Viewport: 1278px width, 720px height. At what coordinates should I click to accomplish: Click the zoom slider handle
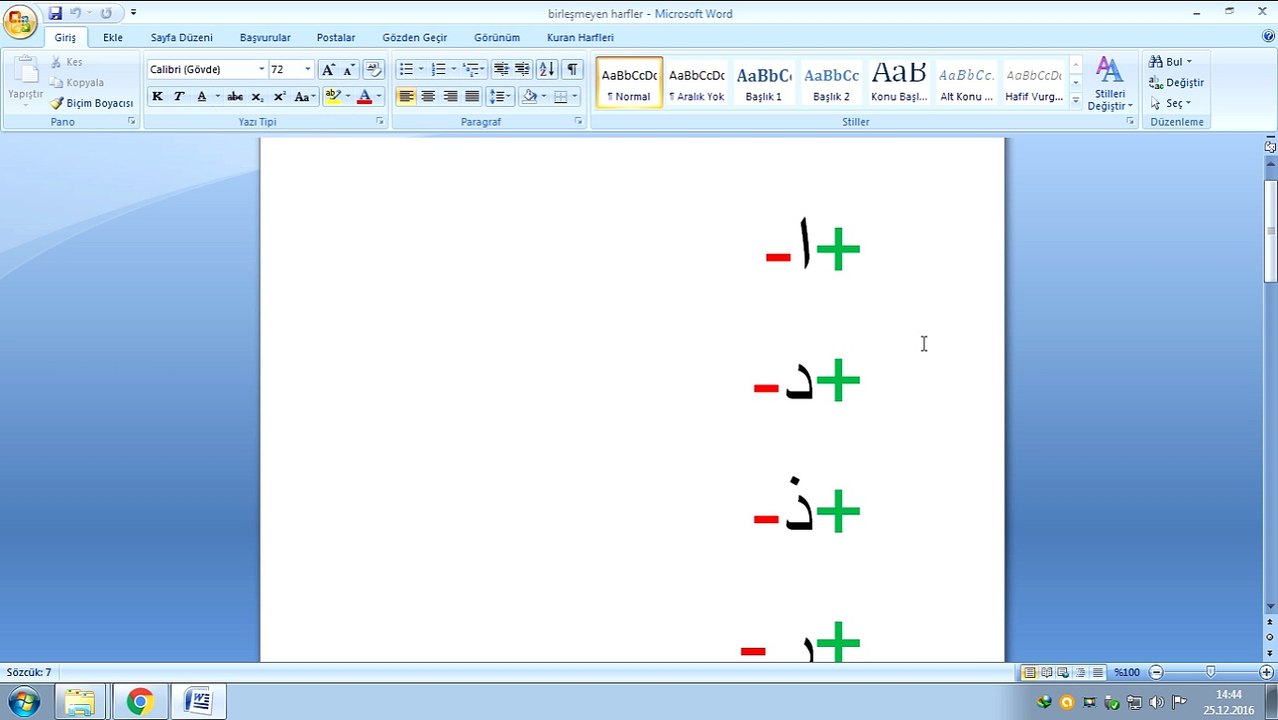tap(1211, 673)
